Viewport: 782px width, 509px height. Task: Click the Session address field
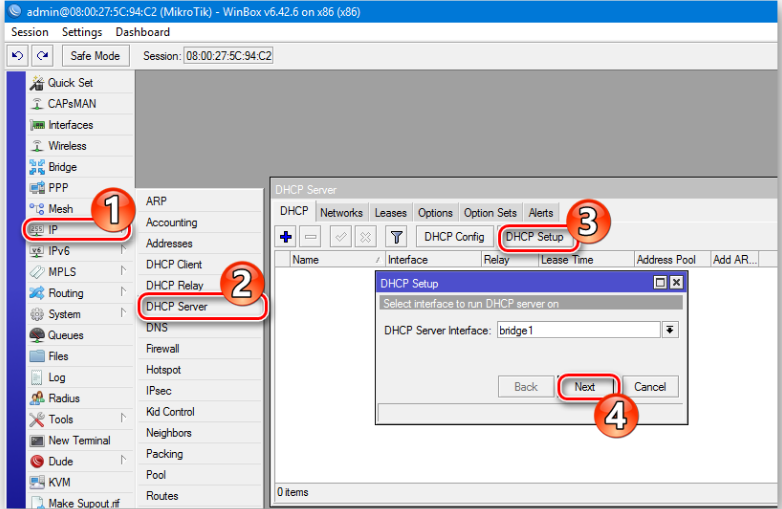pos(228,56)
